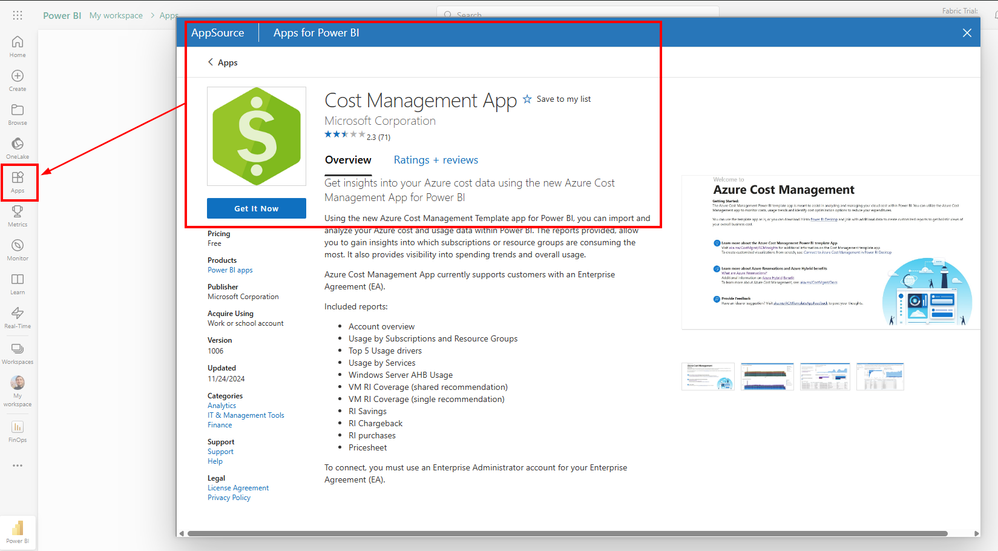Image resolution: width=998 pixels, height=551 pixels.
Task: Click the star icon to save to my list
Action: point(527,99)
